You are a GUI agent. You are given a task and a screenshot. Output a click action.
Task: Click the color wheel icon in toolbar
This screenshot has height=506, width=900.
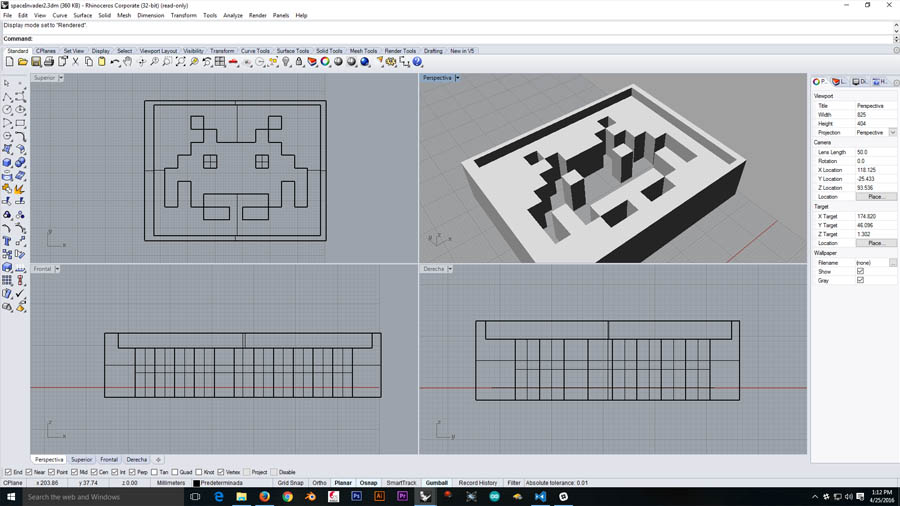point(325,62)
